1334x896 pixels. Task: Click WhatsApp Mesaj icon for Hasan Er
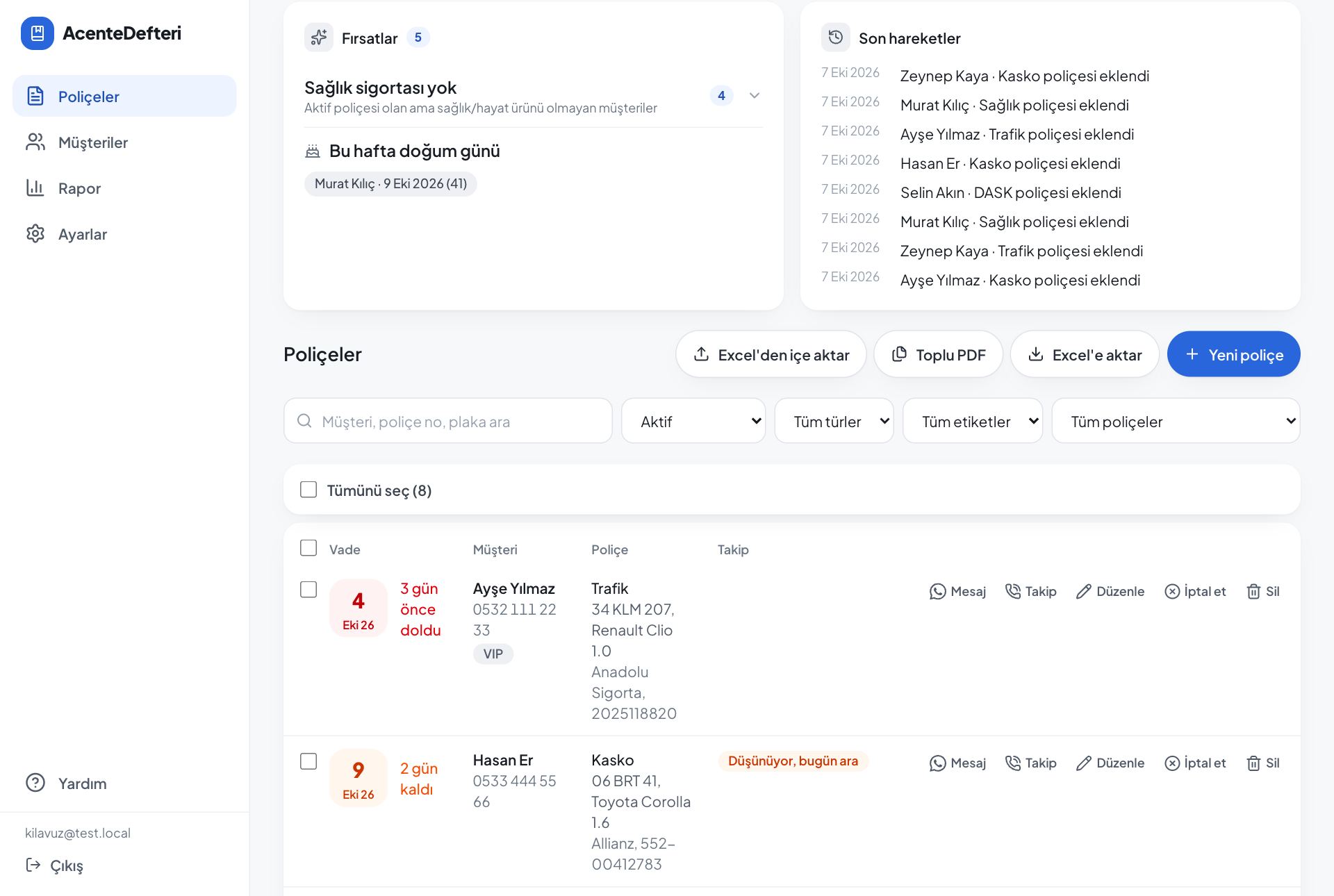pos(938,763)
